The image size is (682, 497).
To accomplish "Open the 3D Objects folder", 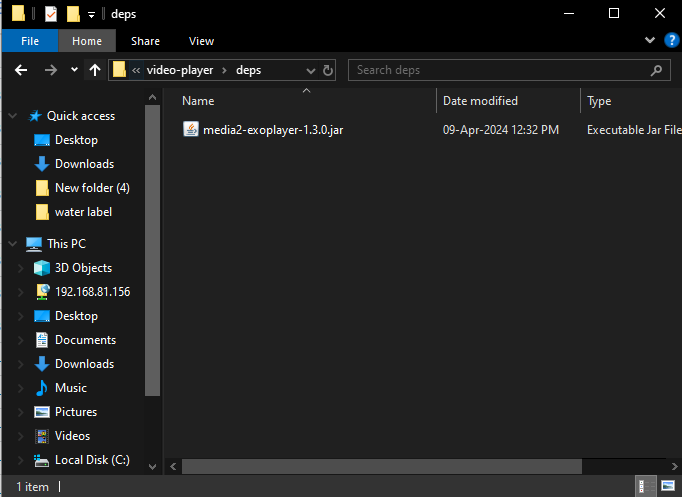I will point(83,268).
